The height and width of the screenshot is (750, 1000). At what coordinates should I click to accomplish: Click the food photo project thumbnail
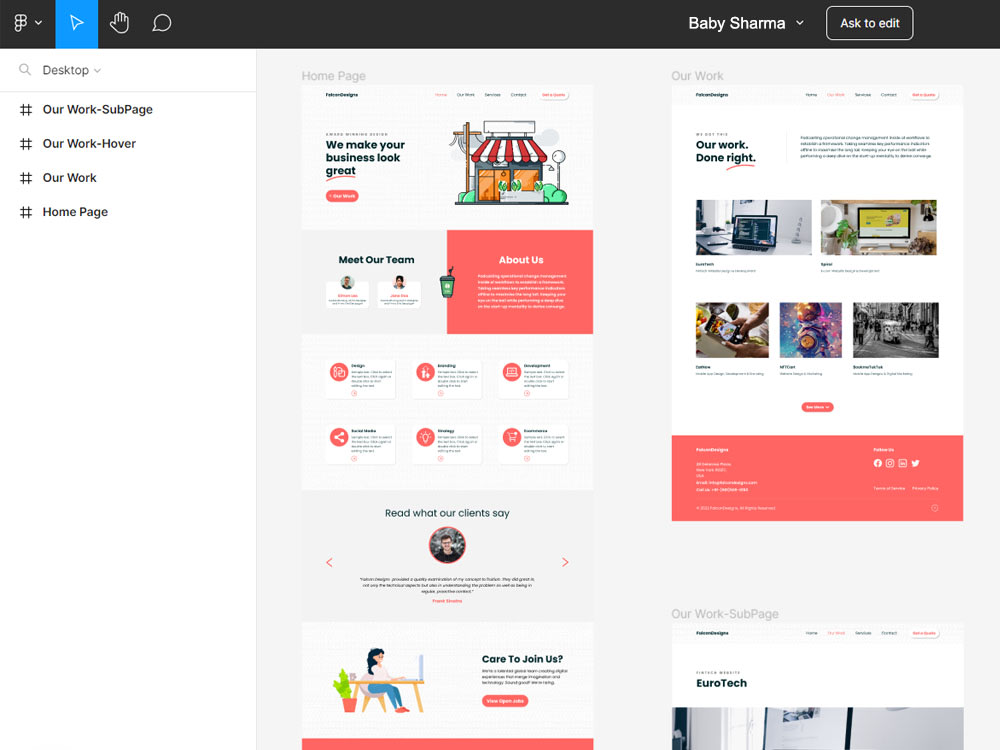(x=732, y=330)
